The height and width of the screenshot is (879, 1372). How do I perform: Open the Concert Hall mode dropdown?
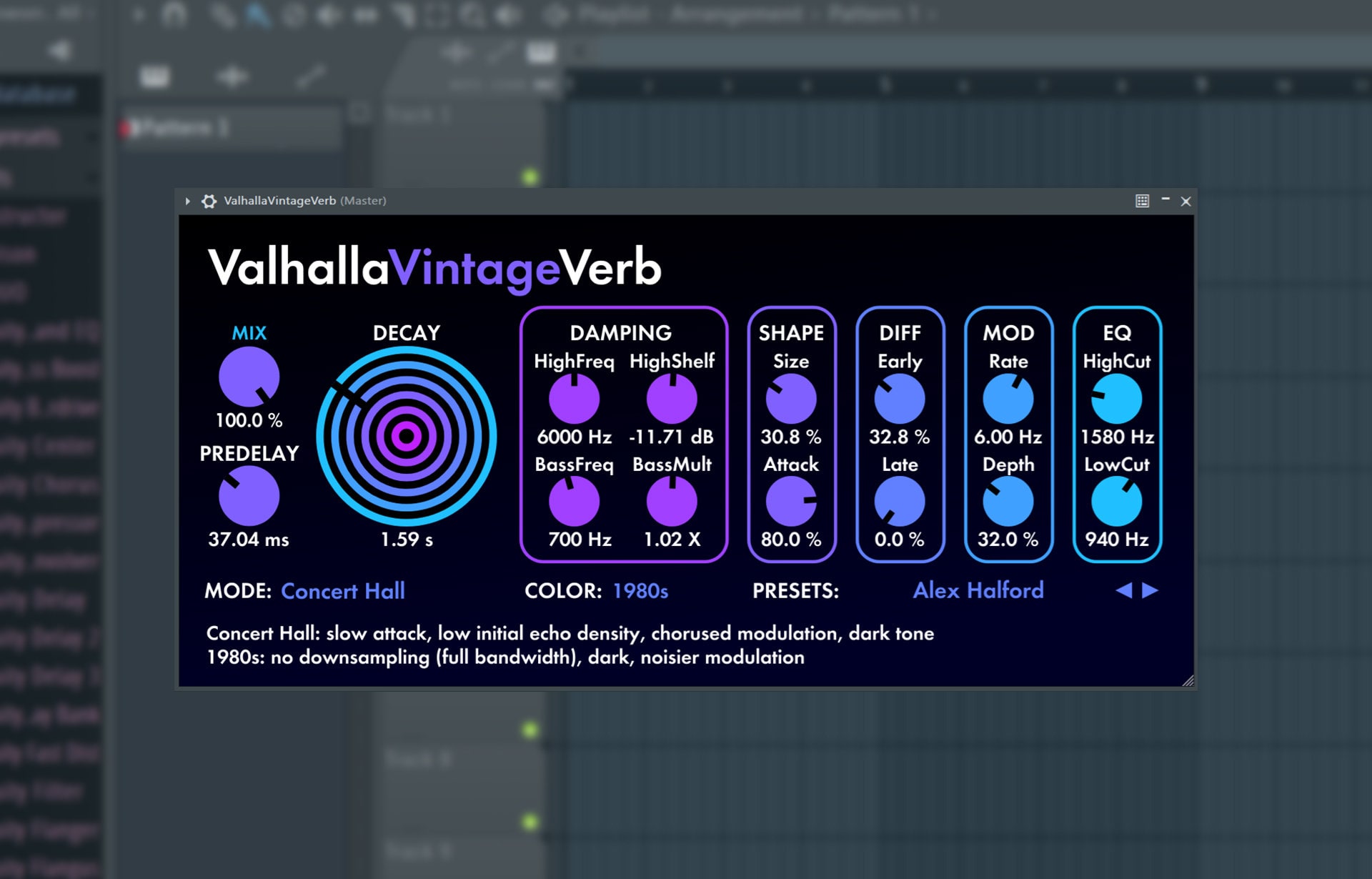tap(343, 591)
